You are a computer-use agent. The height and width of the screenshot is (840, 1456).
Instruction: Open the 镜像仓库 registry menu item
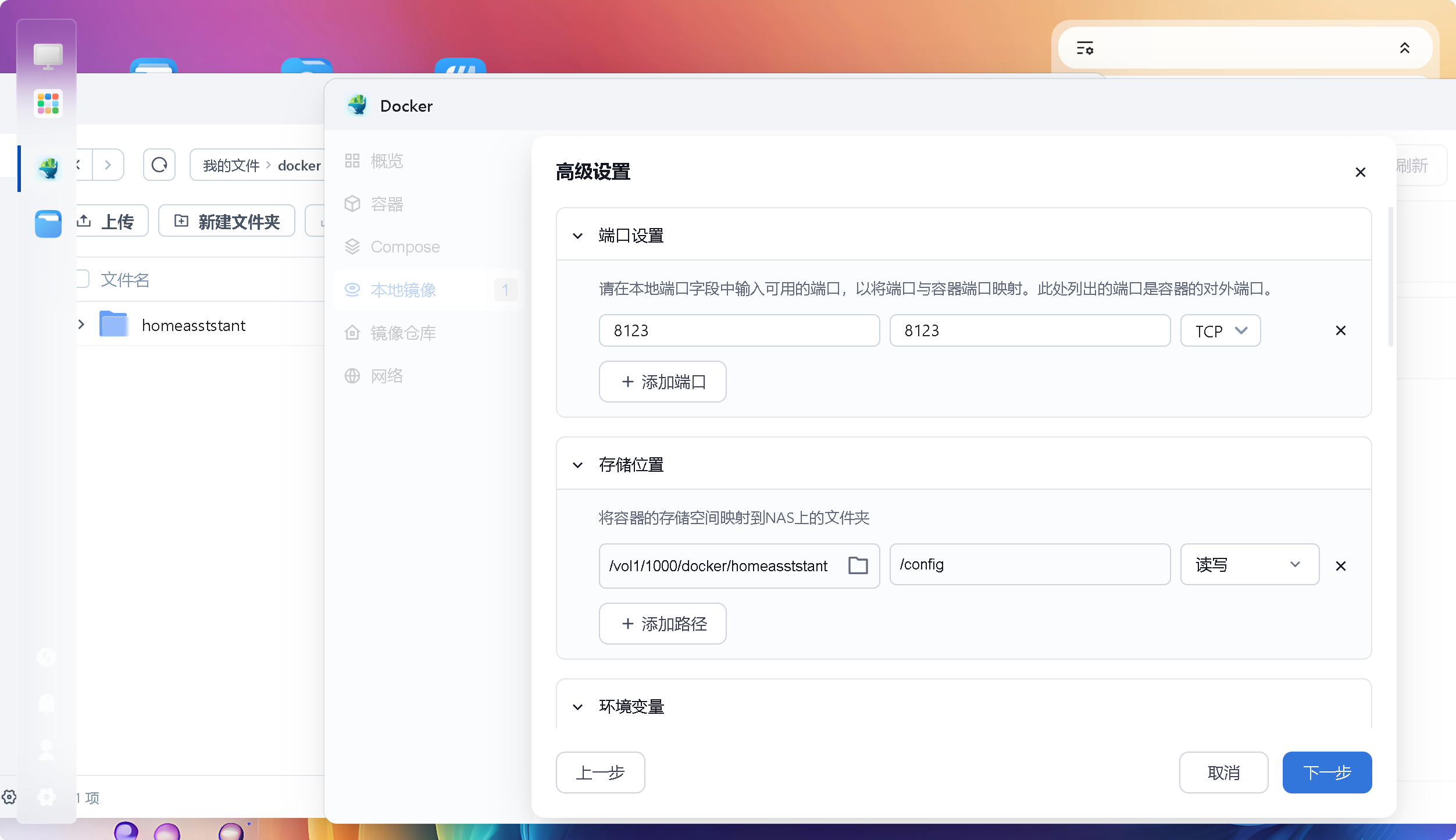tap(429, 333)
